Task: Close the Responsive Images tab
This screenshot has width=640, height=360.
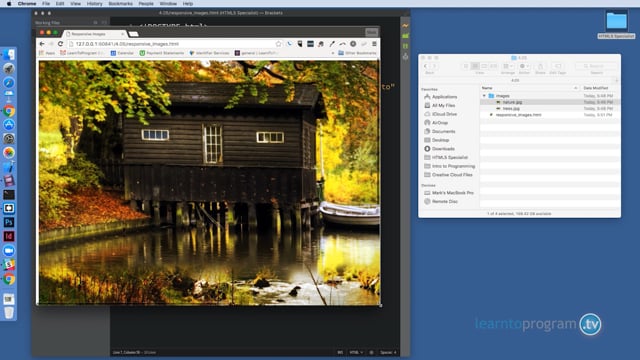Action: tap(122, 34)
